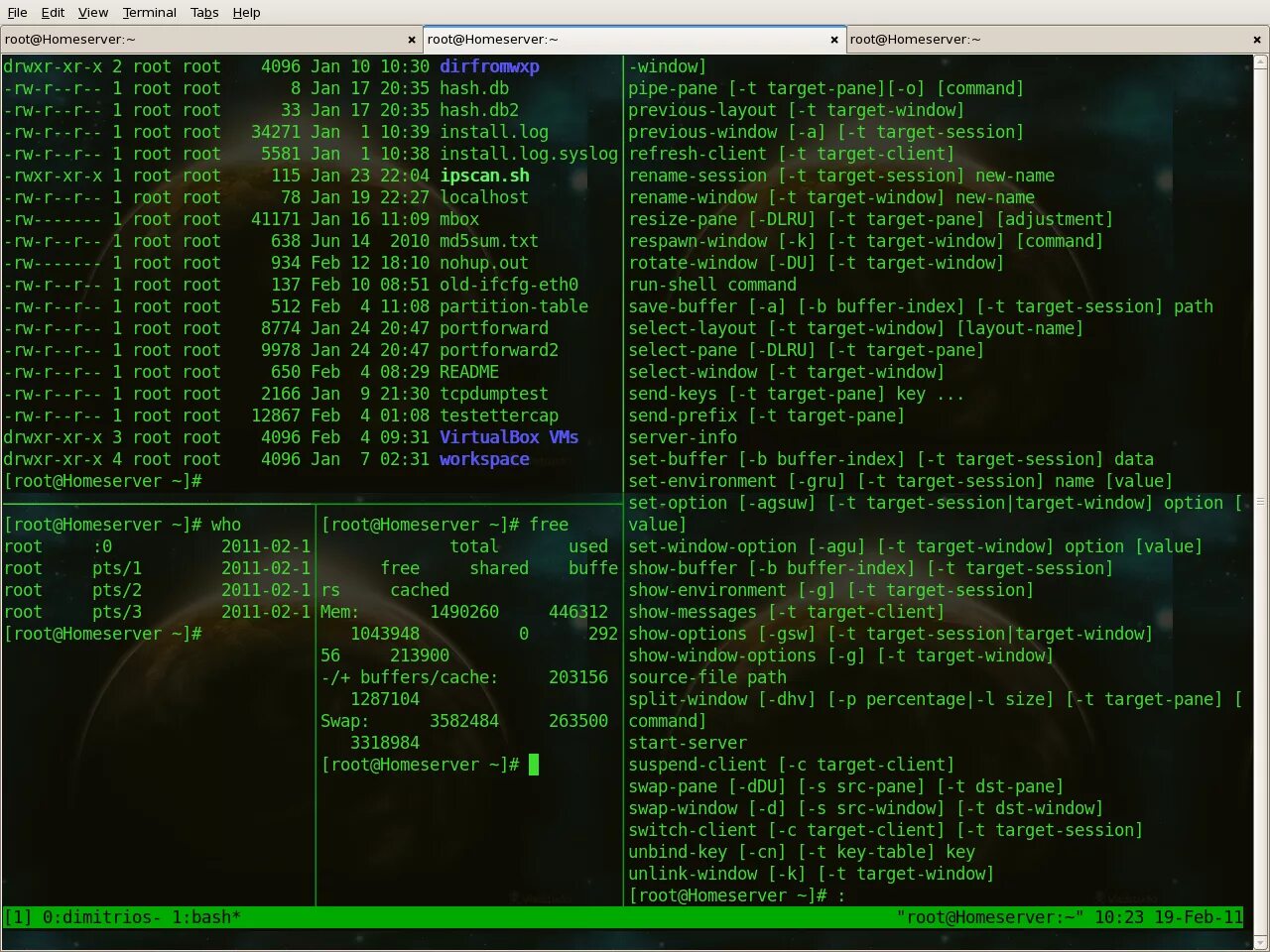Click the set-window-option command line
The image size is (1270, 952).
point(915,546)
